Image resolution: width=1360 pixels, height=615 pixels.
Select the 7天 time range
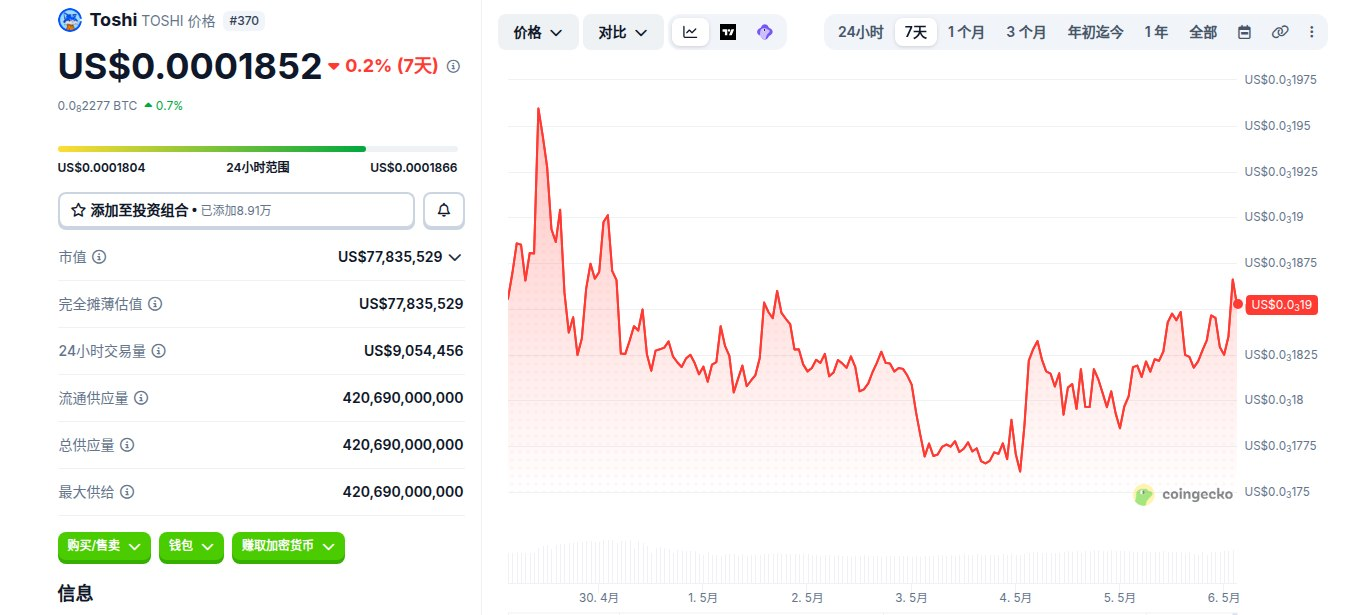pyautogui.click(x=916, y=32)
